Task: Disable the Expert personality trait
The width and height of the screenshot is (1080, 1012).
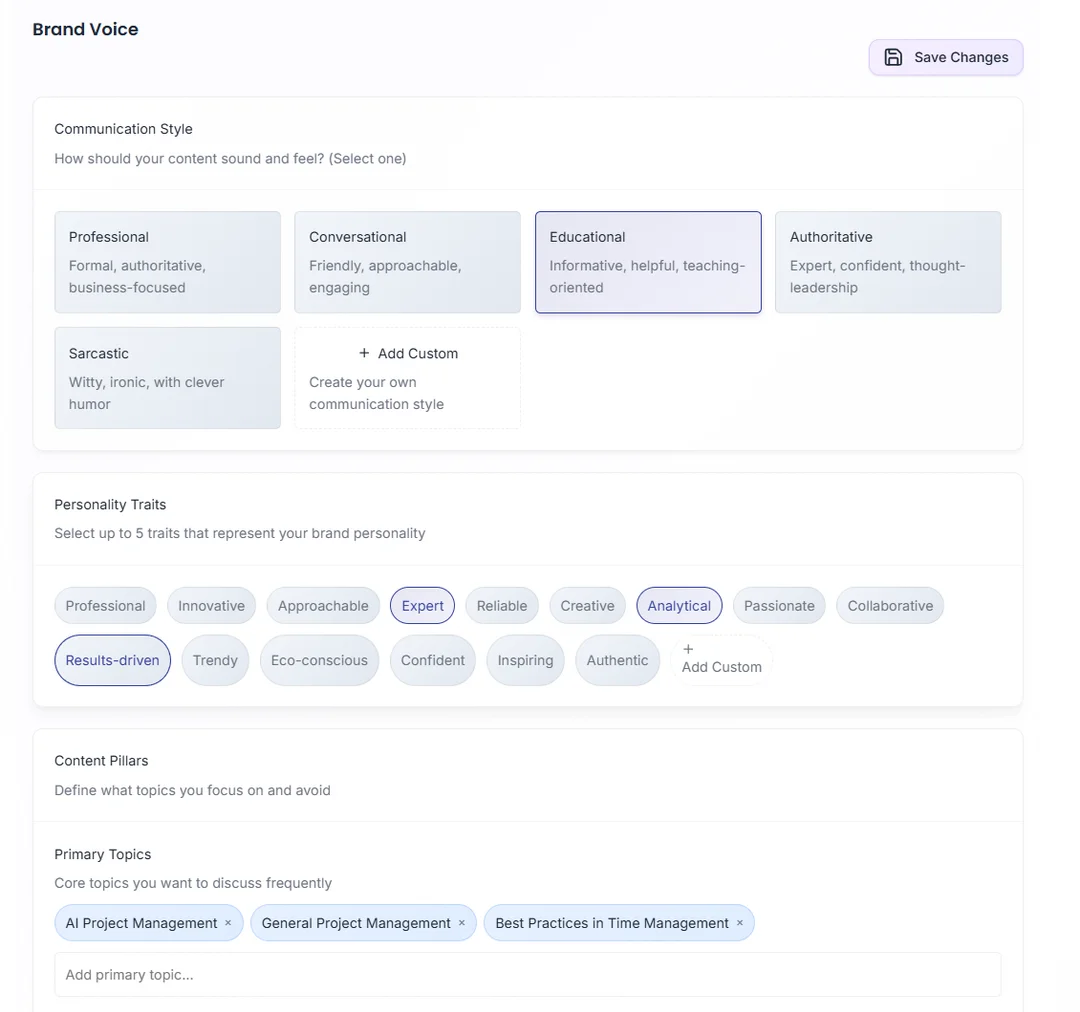Action: coord(422,605)
